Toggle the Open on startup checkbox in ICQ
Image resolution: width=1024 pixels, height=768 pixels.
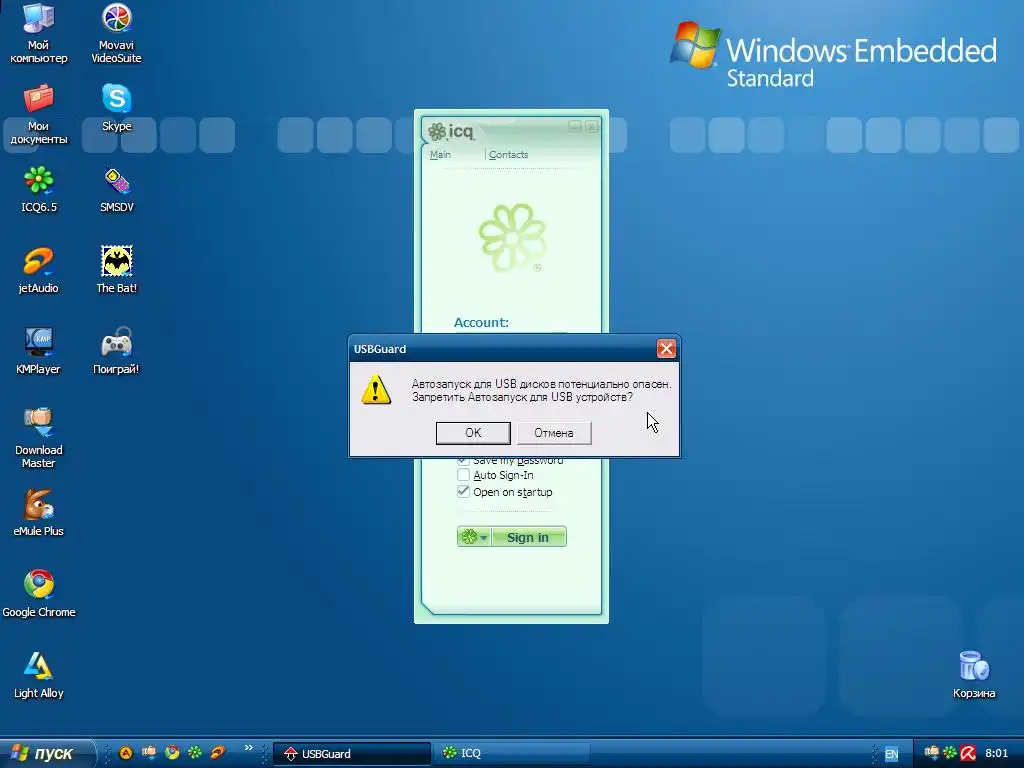(463, 491)
